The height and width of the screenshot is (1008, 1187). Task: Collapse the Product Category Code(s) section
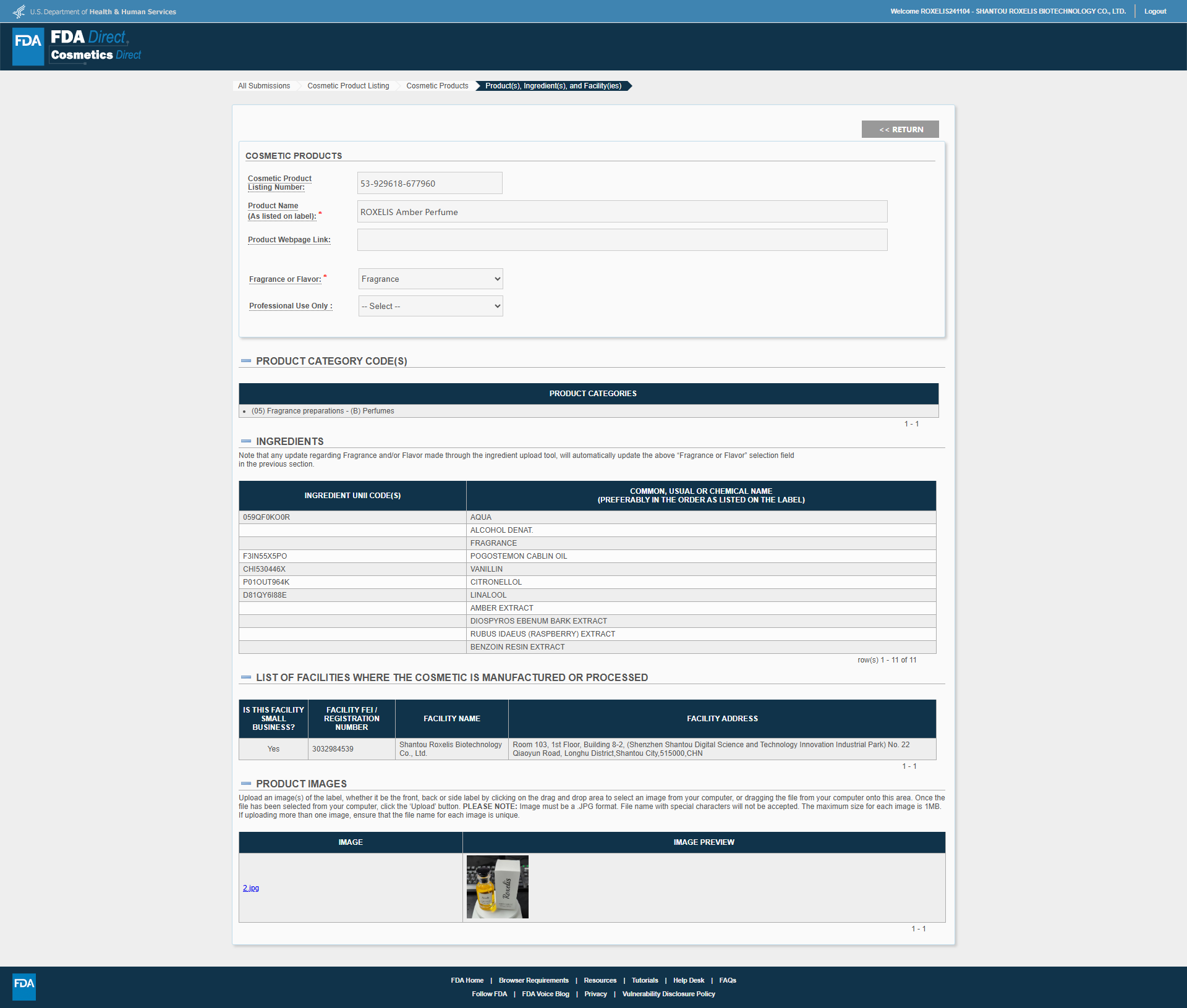(x=246, y=361)
